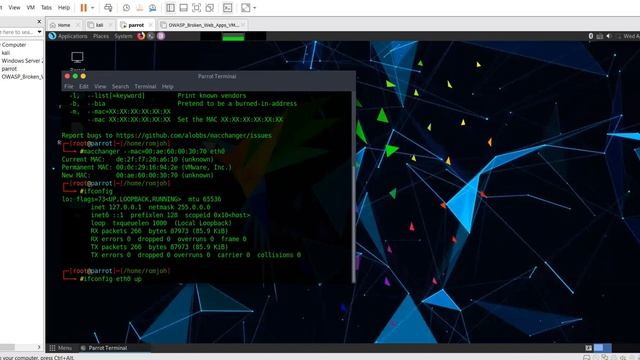Screen dimensions: 640x360
Task: Open the VMware Tabs menu
Action: tap(47, 7)
